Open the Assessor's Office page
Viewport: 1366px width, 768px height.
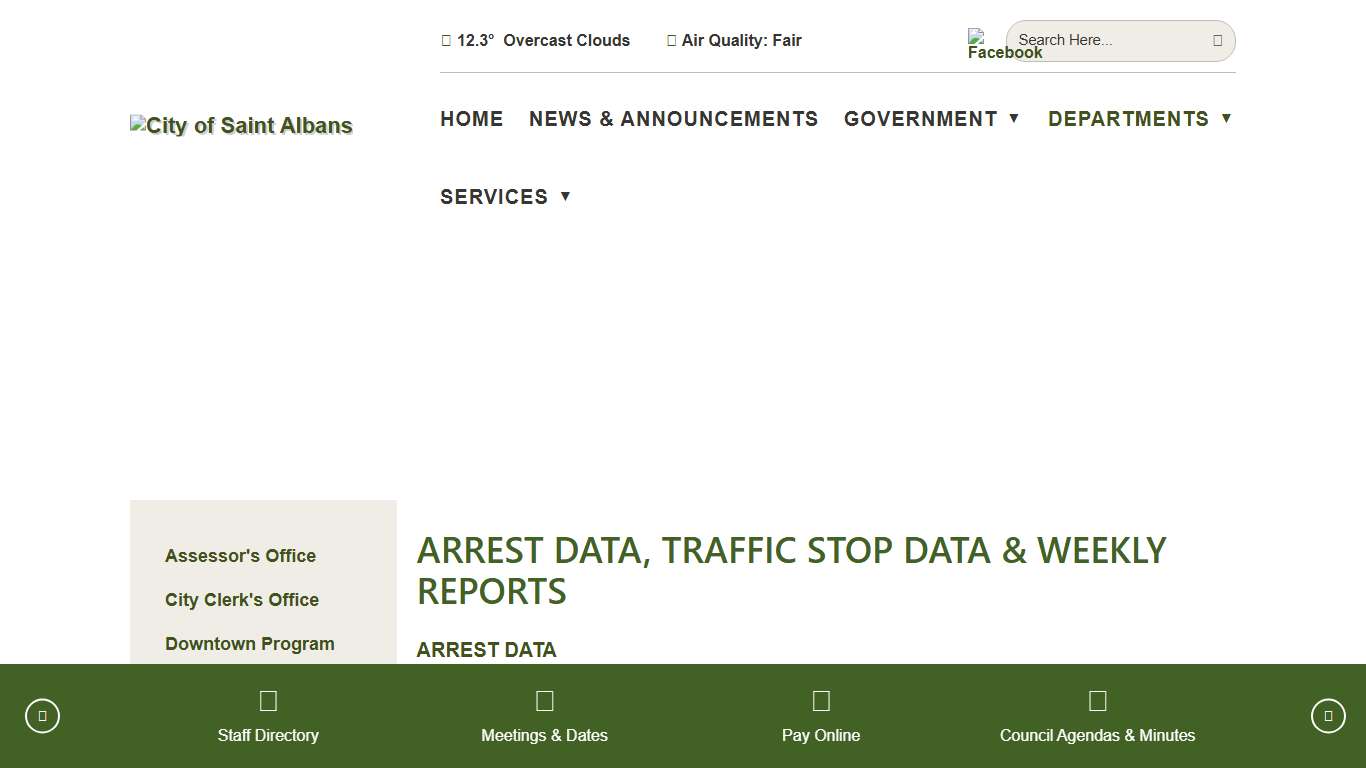(240, 555)
